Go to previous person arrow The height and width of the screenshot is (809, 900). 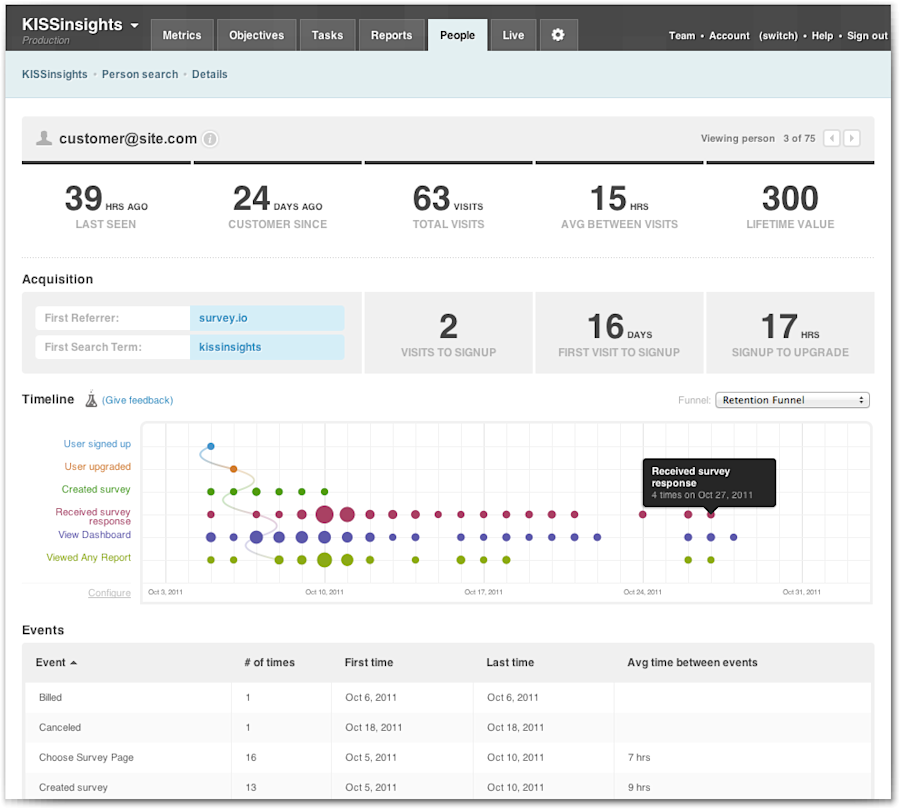[832, 138]
